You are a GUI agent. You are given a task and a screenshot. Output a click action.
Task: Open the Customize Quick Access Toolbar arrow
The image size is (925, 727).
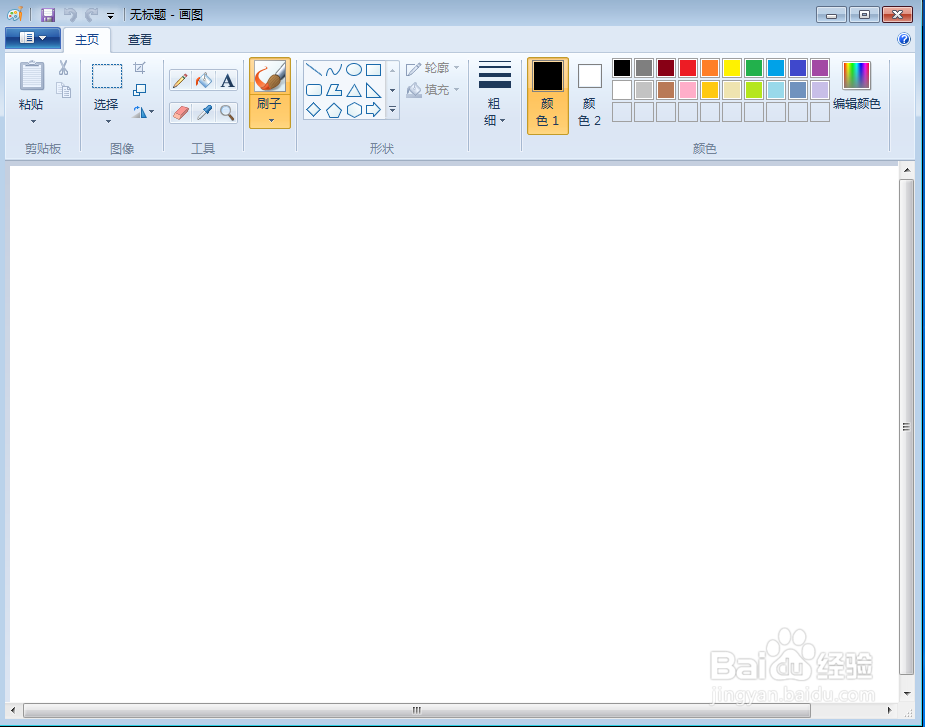coord(110,16)
